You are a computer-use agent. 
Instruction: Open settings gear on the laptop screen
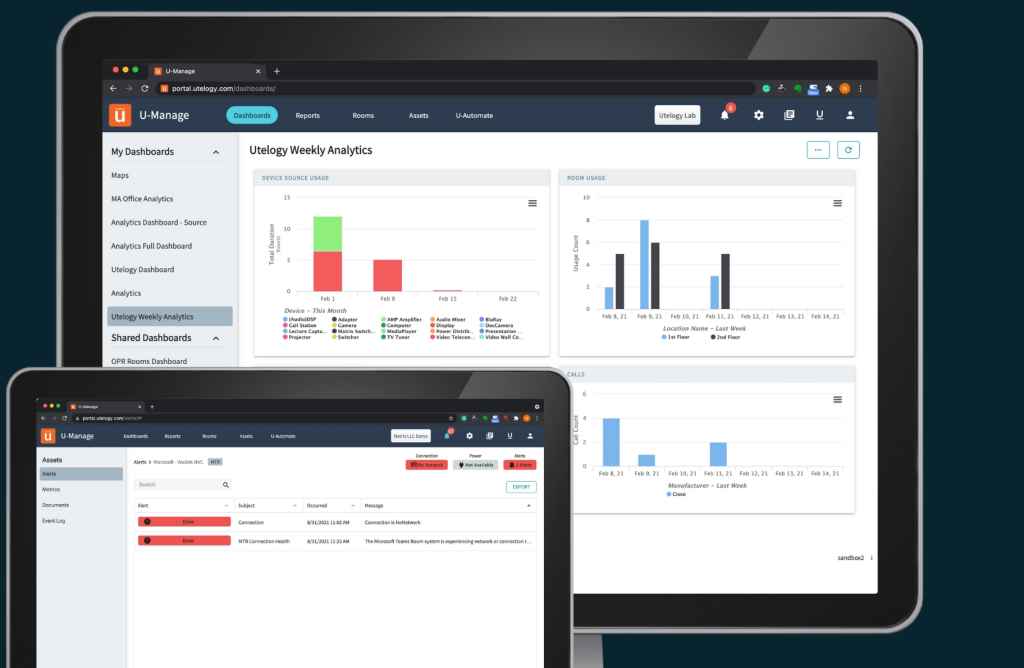[x=469, y=436]
